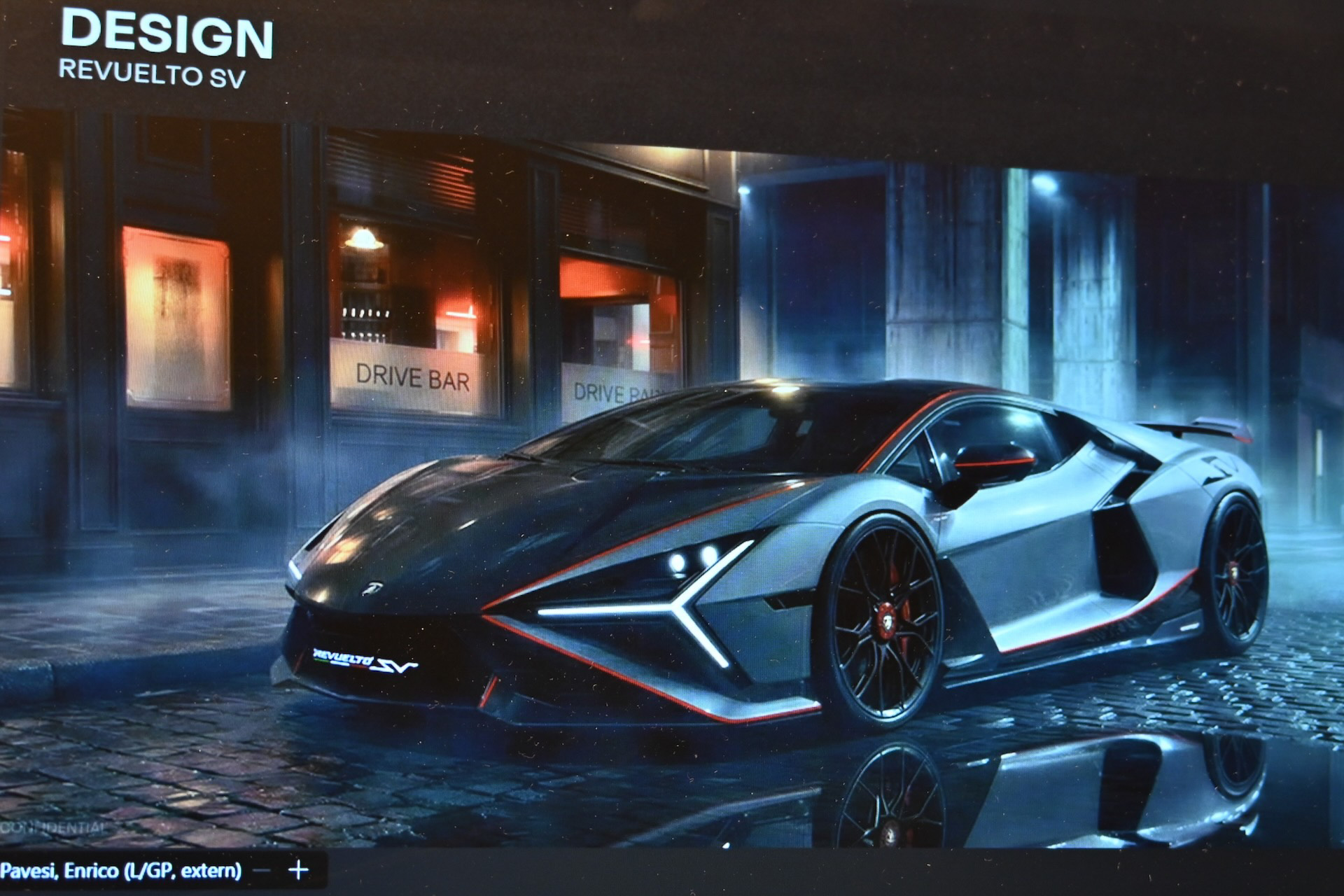Select the presenter name "Pavesi, Enrico (L/GP, extern)"
The width and height of the screenshot is (1344, 896).
tap(121, 871)
